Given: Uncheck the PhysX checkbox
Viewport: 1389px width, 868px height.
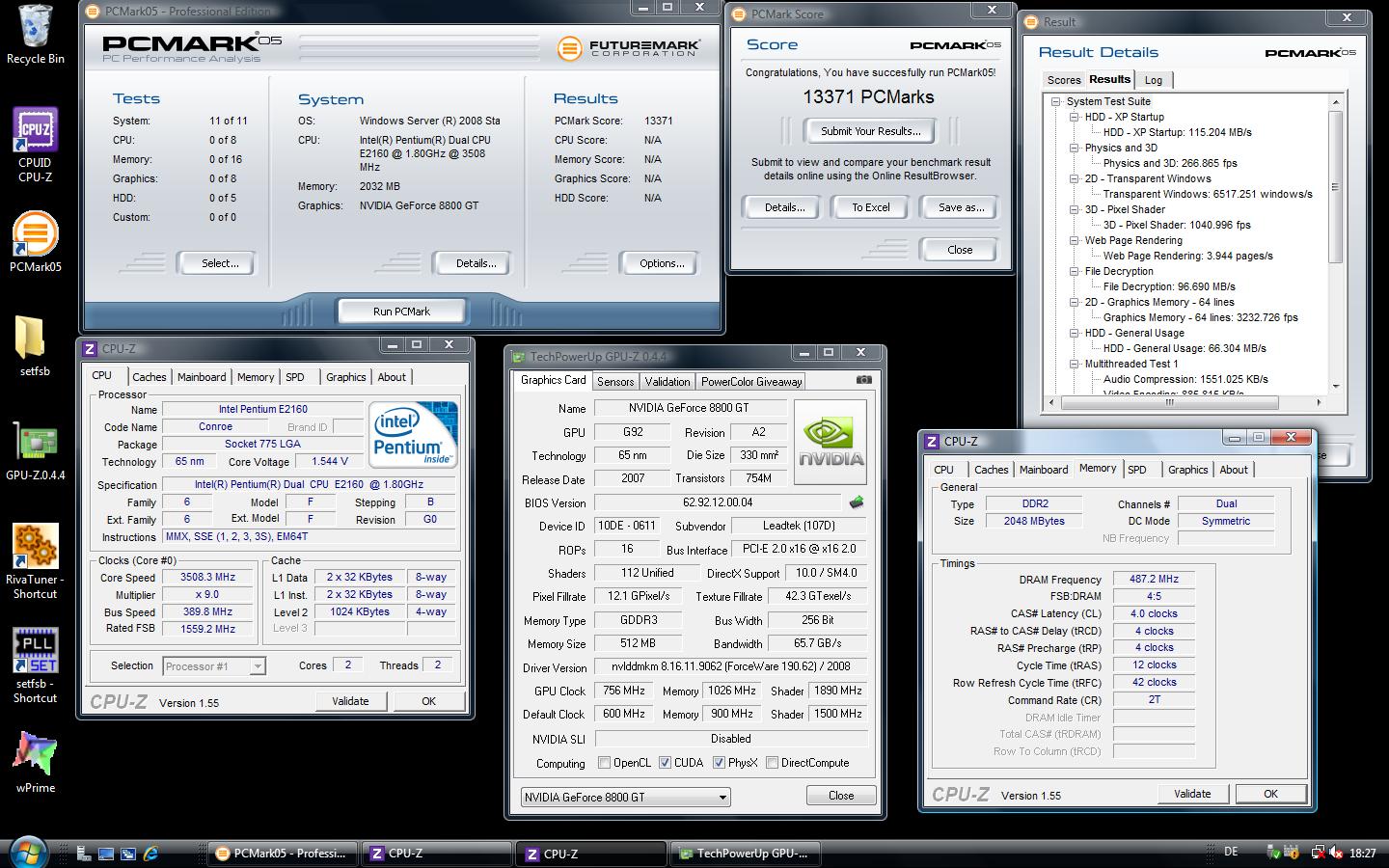Looking at the screenshot, I should (719, 763).
